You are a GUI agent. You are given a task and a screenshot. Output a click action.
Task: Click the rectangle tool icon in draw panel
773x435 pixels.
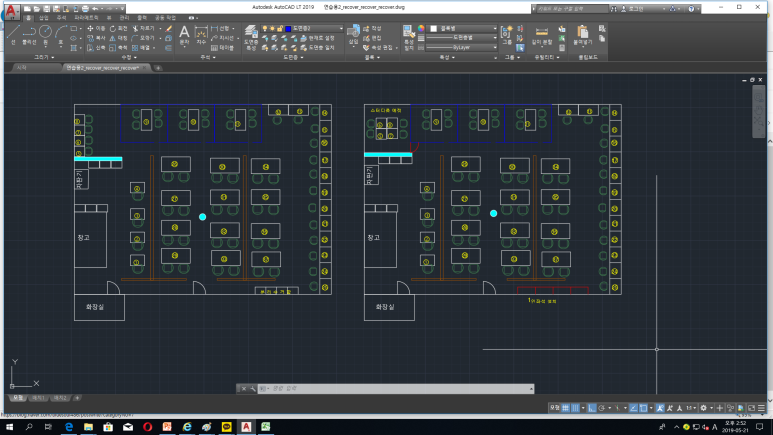(73, 29)
